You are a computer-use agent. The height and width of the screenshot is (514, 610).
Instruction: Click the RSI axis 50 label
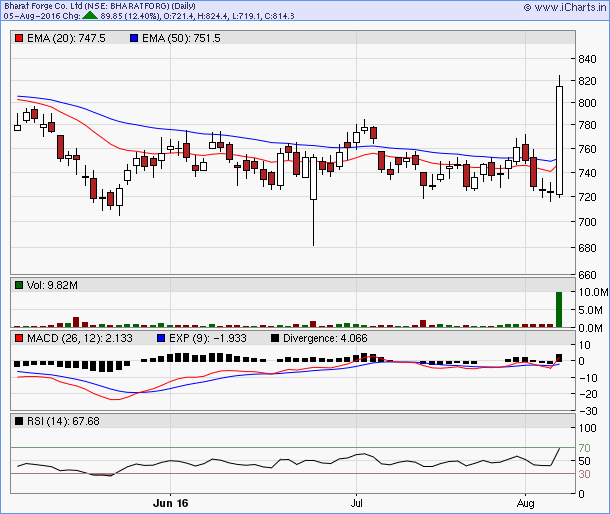(x=584, y=461)
